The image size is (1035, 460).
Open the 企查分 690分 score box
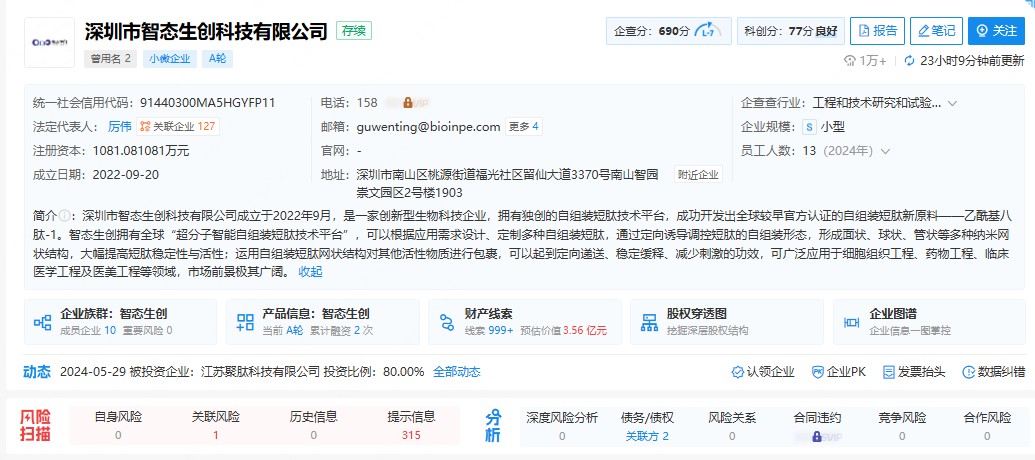pos(669,31)
